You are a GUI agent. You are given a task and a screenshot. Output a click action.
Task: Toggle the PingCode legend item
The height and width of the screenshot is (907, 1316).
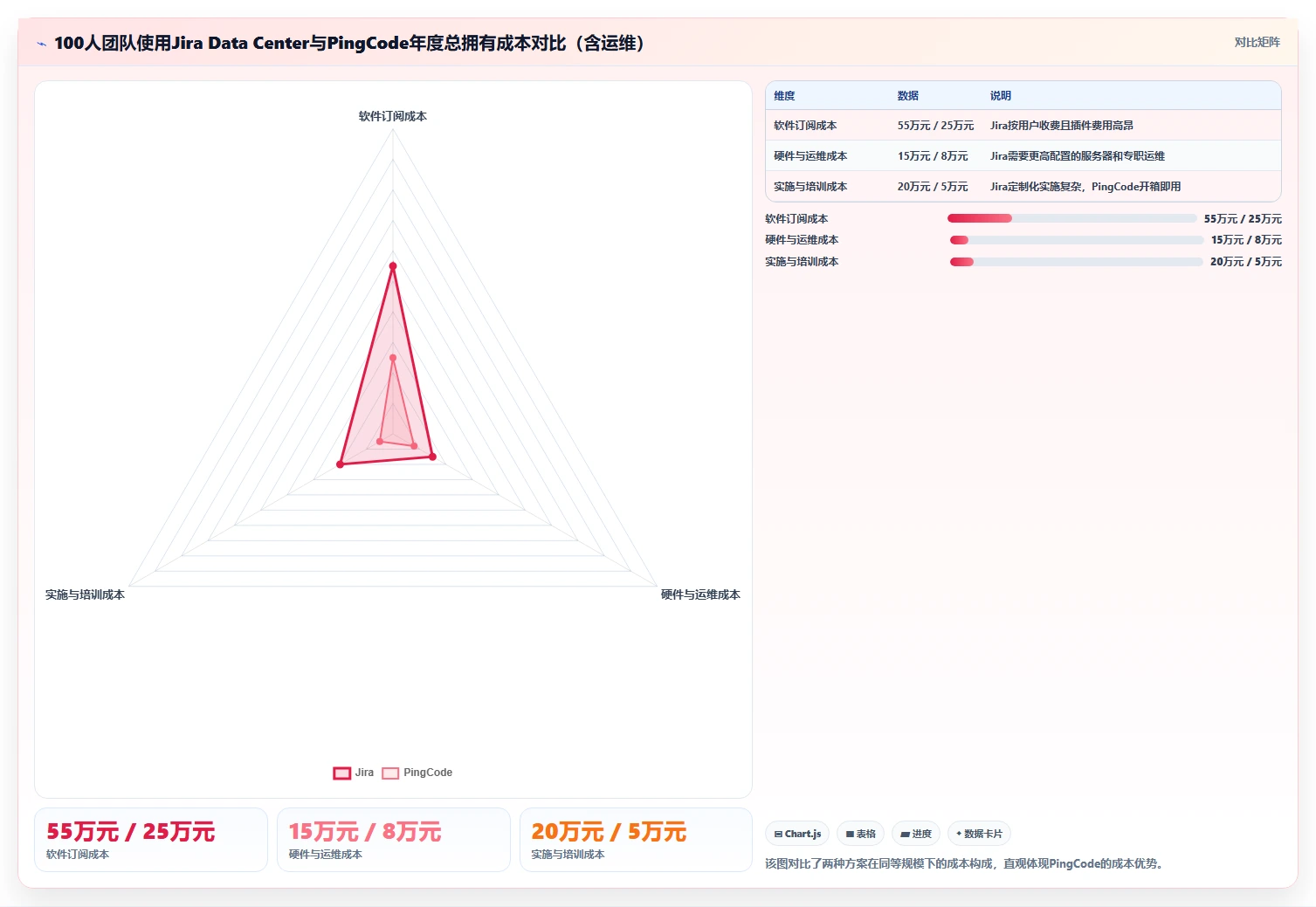[417, 773]
